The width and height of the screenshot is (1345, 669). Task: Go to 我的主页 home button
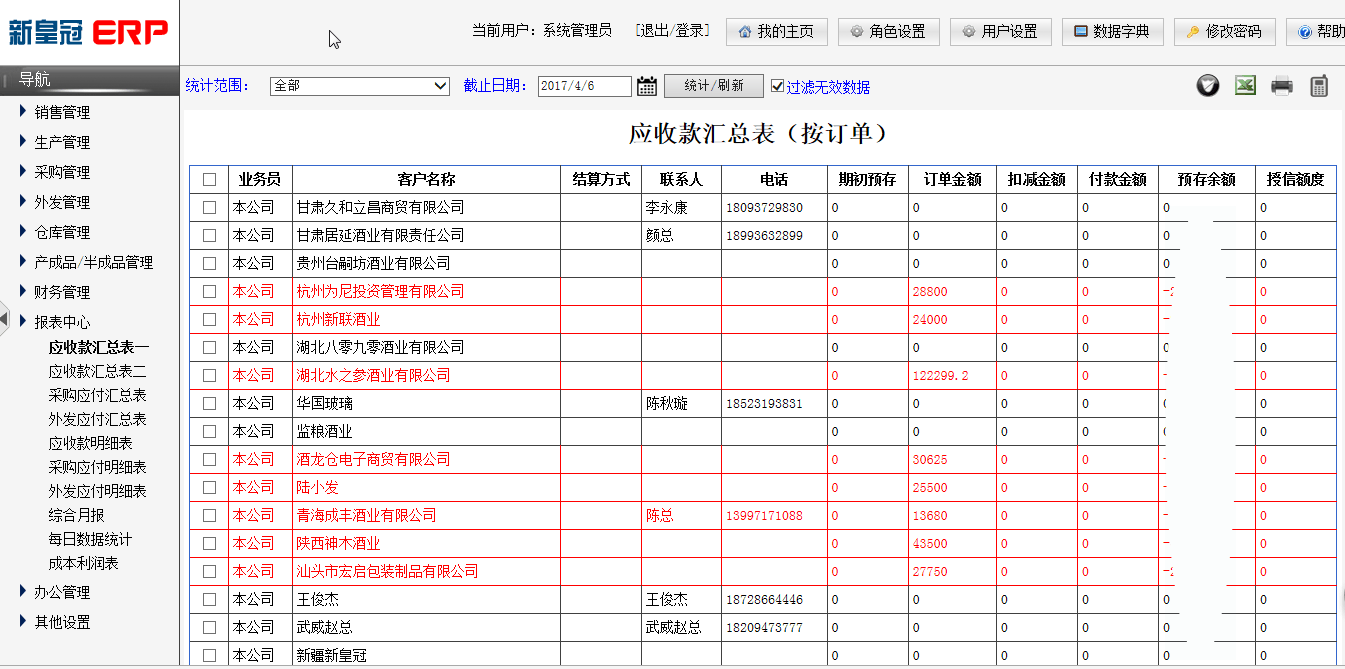click(776, 32)
